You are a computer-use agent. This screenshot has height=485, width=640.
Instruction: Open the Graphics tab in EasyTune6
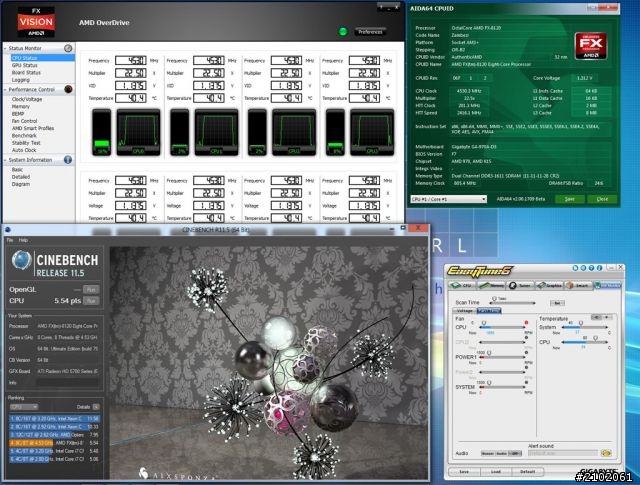click(549, 285)
